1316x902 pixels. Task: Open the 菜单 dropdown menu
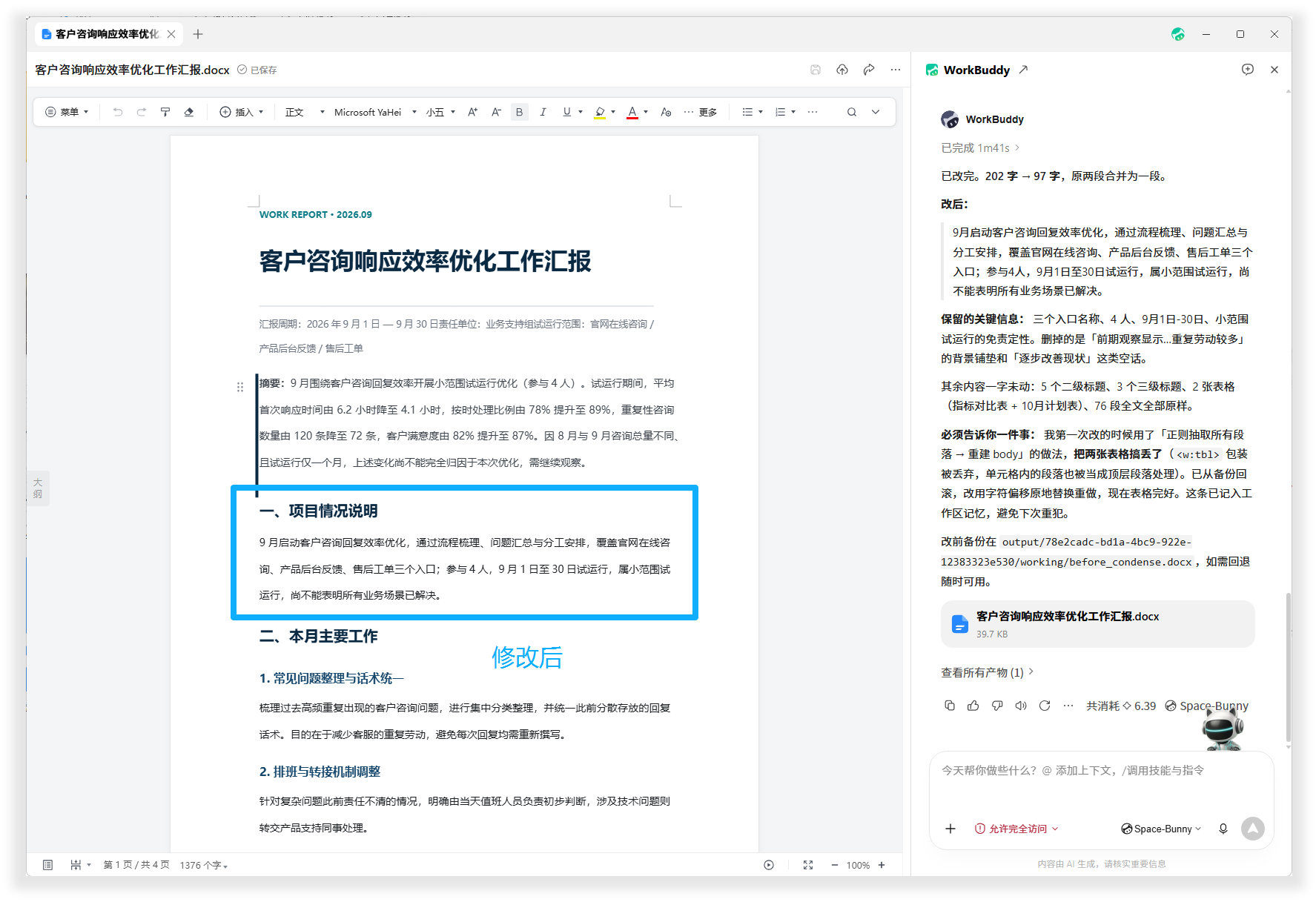(67, 112)
